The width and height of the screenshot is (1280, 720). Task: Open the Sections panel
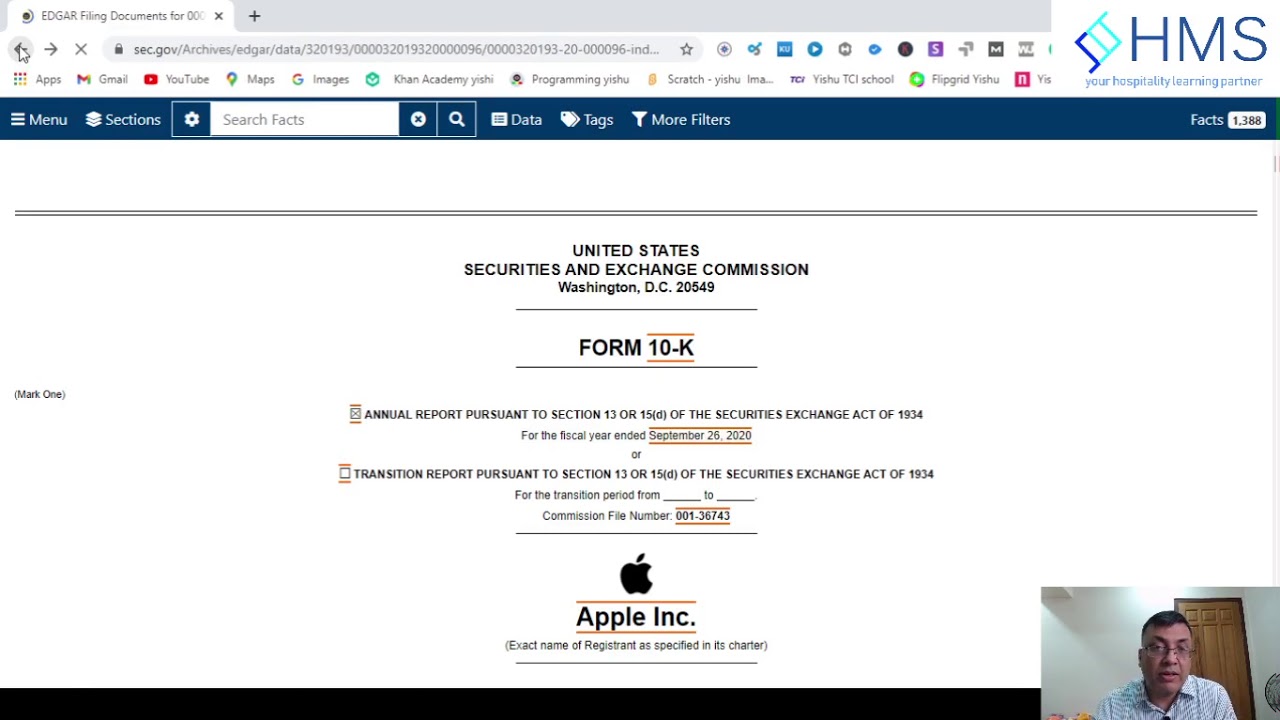123,120
